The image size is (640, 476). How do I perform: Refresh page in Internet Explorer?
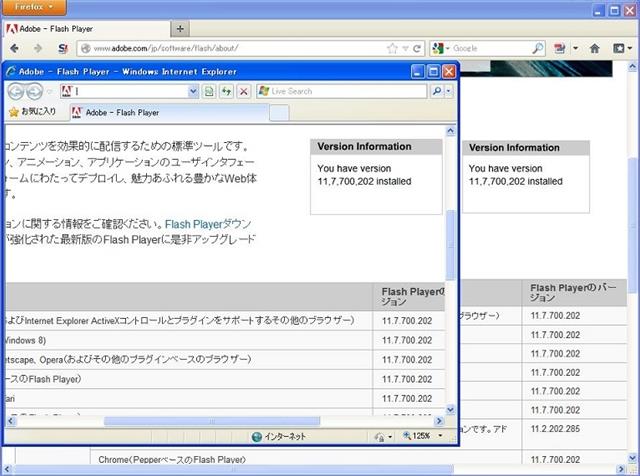[x=226, y=91]
